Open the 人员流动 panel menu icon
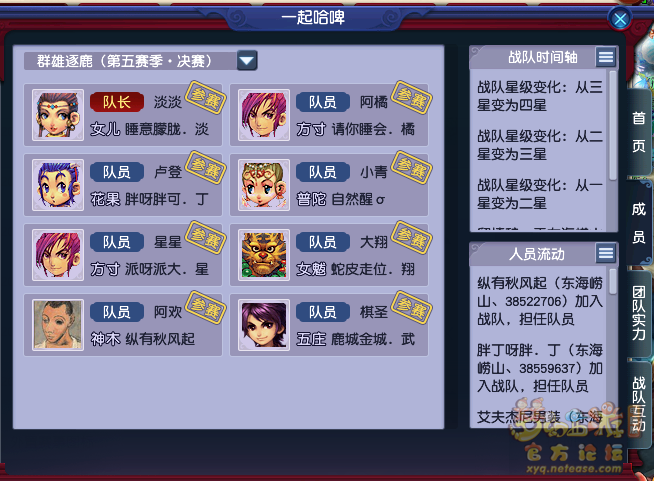Image resolution: width=654 pixels, height=481 pixels. click(606, 252)
